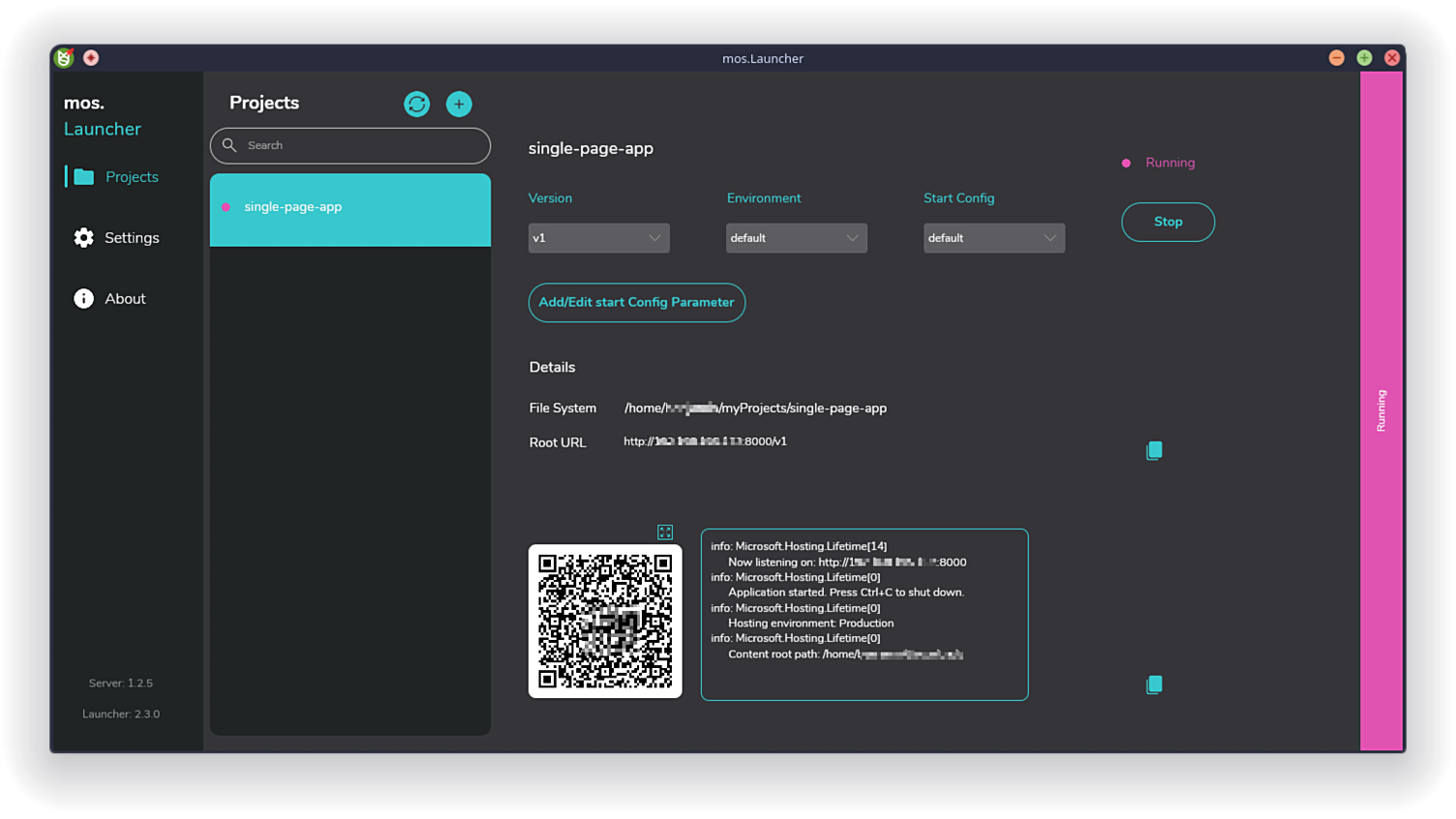Open the Version v1 dropdown

pos(598,237)
